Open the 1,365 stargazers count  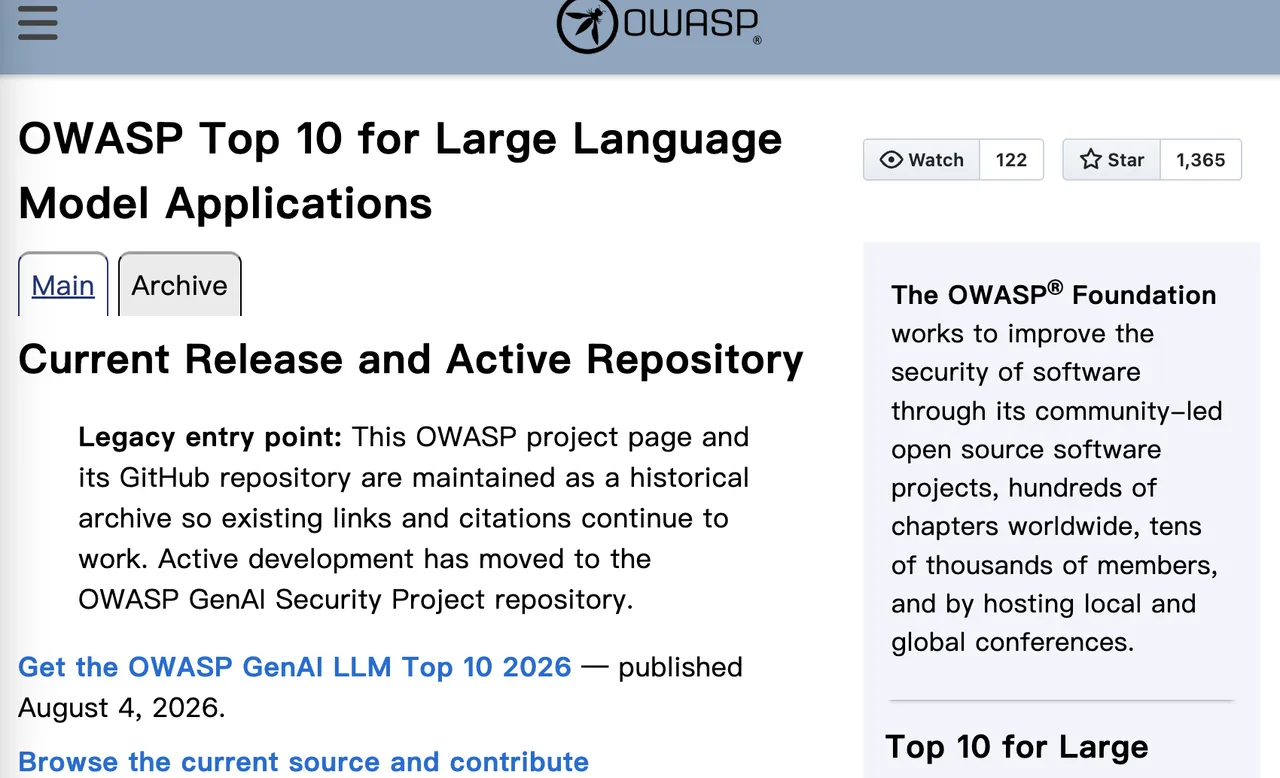(1200, 160)
